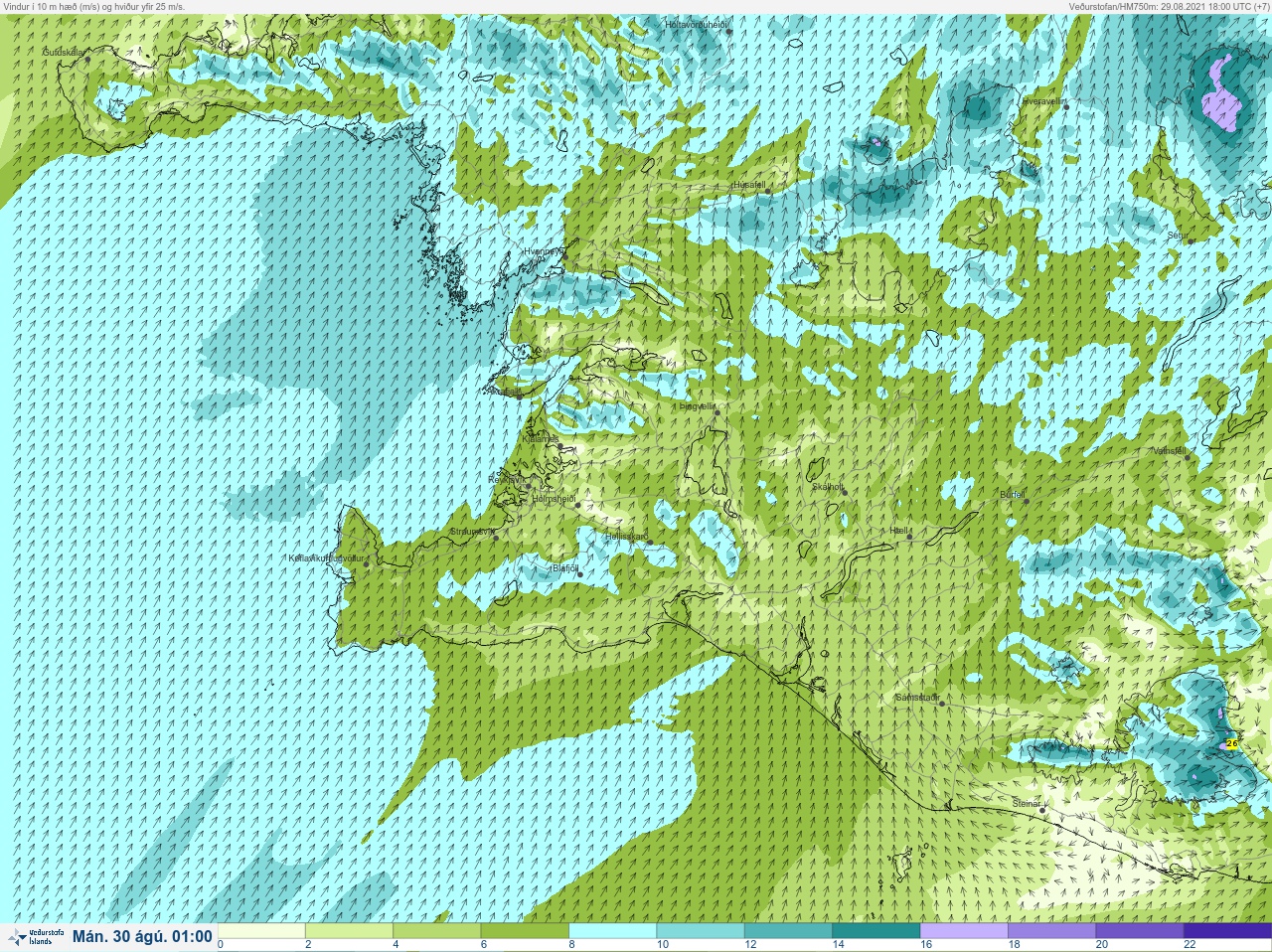
Task: Click the Hólmsheiði place label
Action: coord(555,498)
